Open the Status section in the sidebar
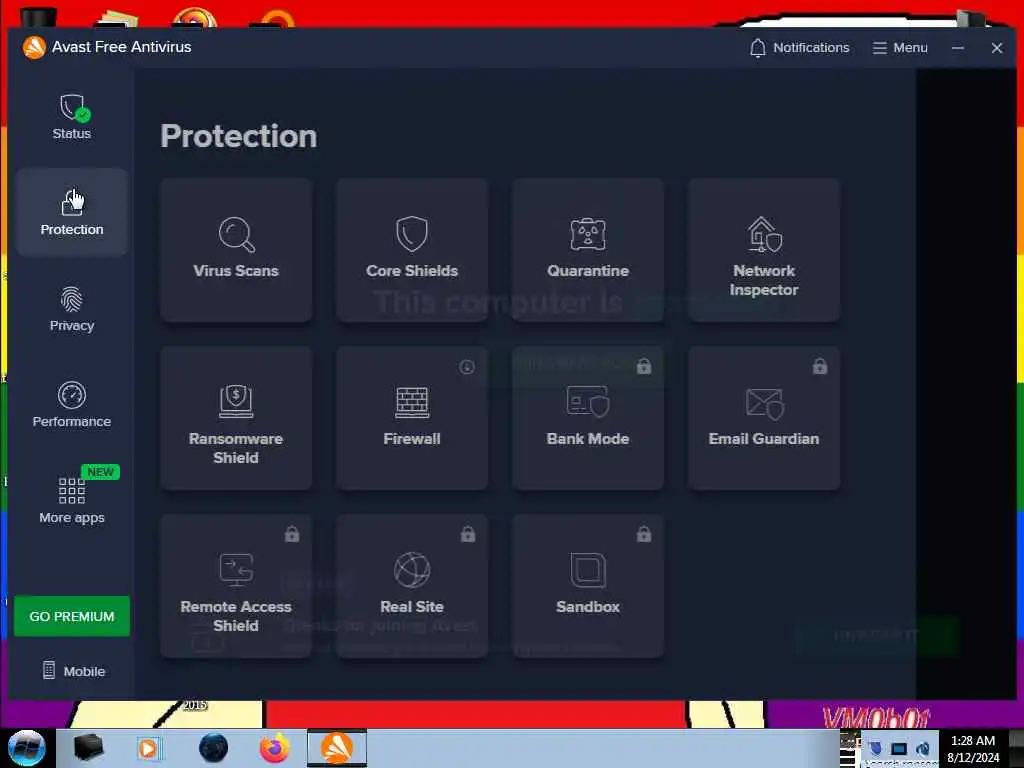This screenshot has height=768, width=1024. (x=72, y=118)
